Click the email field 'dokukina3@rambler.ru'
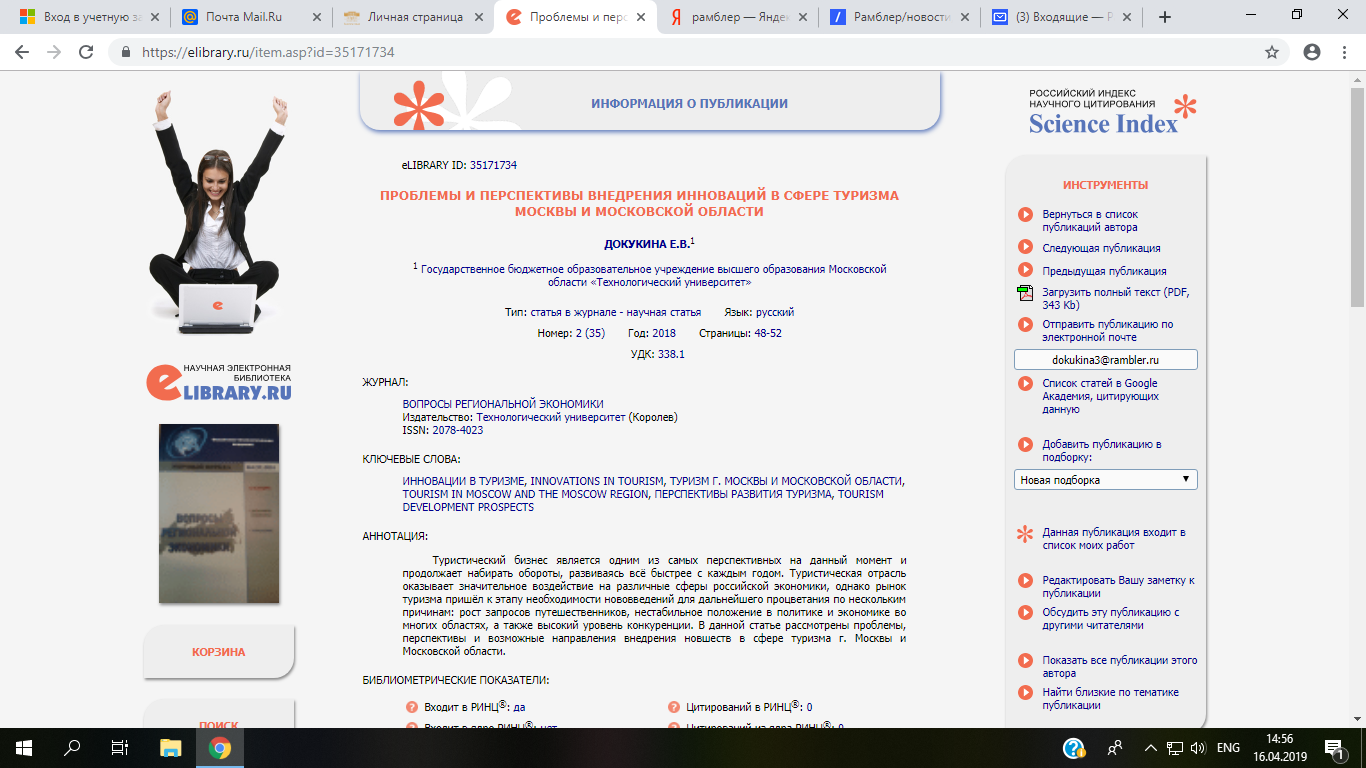Viewport: 1366px width, 768px height. [1105, 360]
